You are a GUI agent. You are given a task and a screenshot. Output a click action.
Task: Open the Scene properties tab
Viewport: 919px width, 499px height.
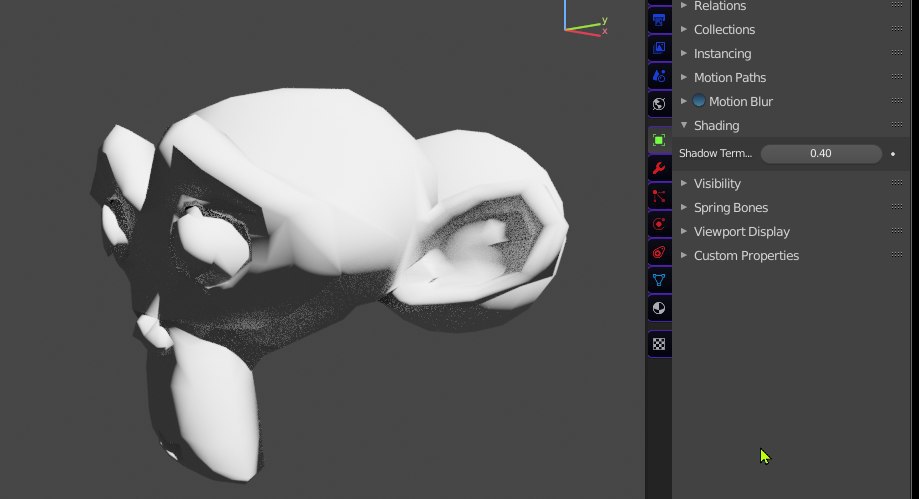pos(659,76)
